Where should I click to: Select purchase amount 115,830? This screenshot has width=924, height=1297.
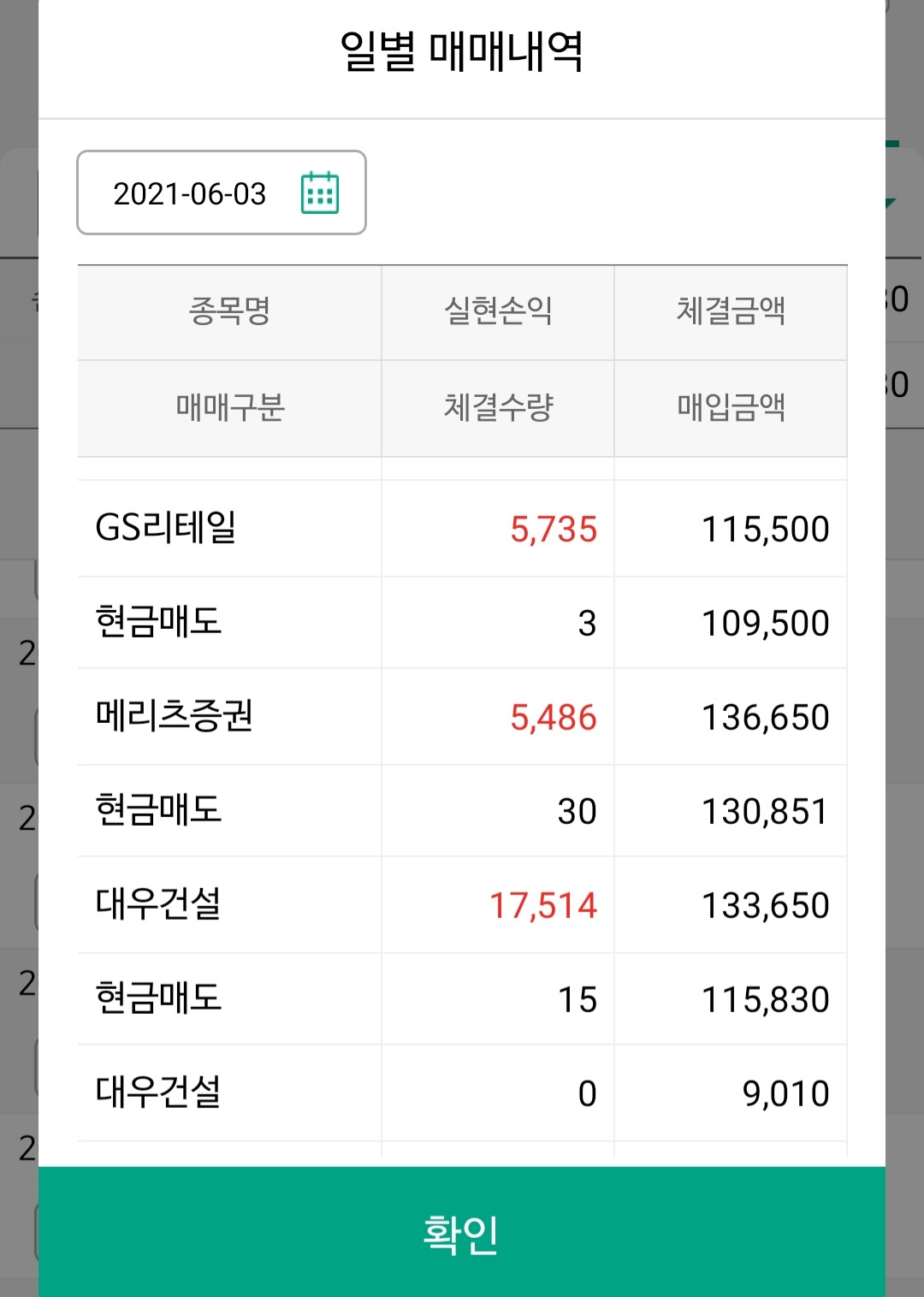[x=766, y=1000]
